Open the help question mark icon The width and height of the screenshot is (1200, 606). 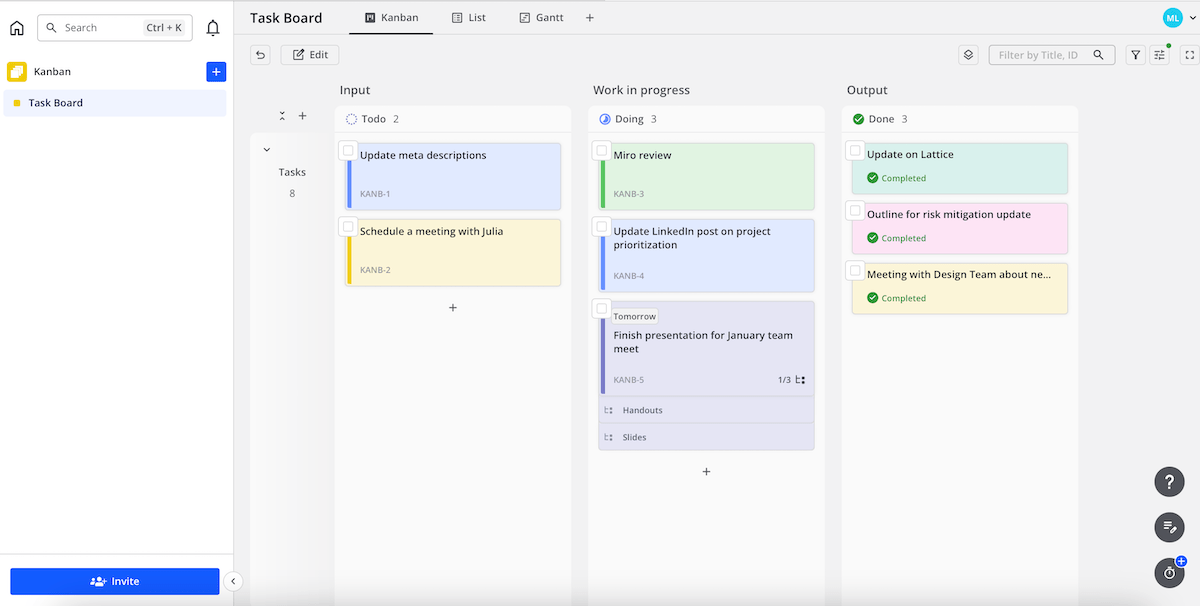pos(1169,481)
